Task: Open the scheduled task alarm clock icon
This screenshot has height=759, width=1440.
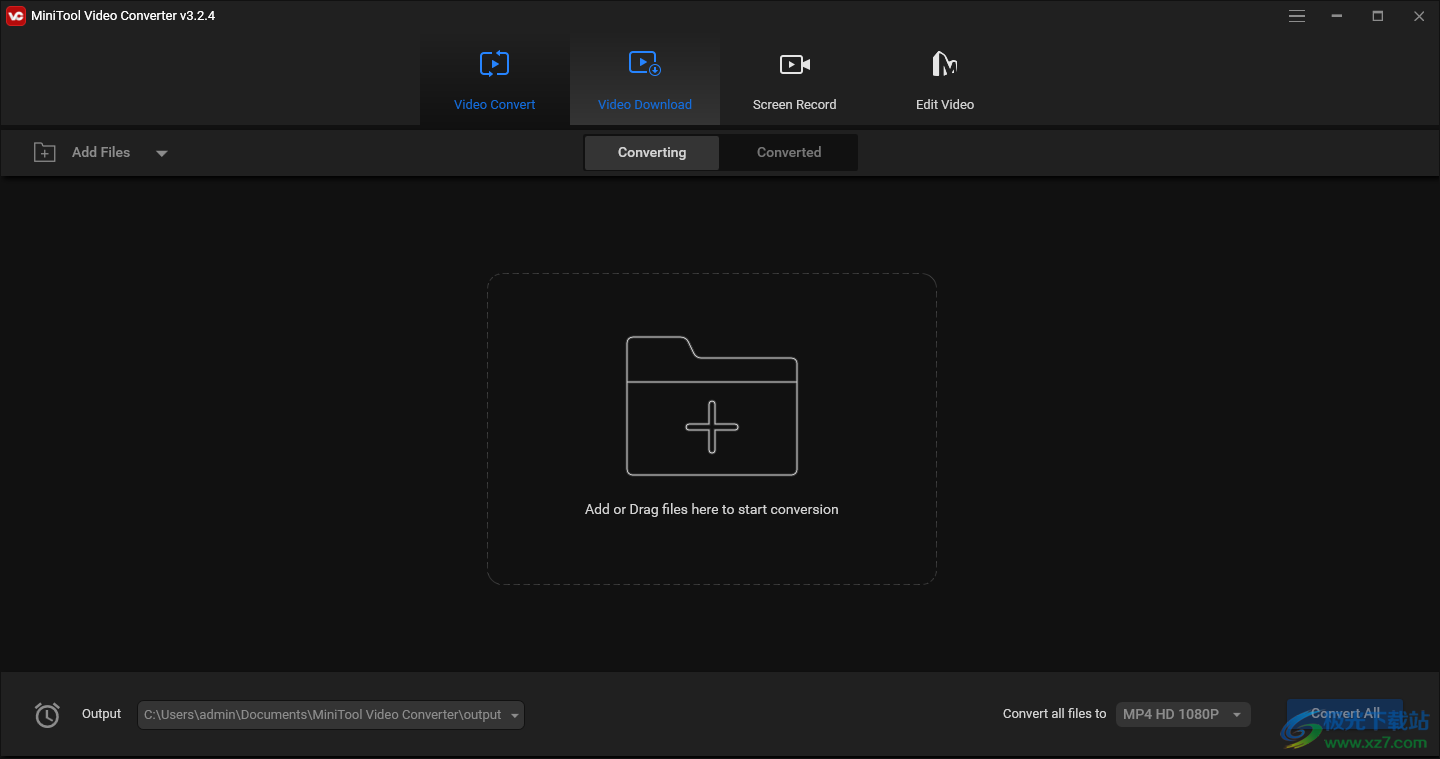Action: coord(47,715)
